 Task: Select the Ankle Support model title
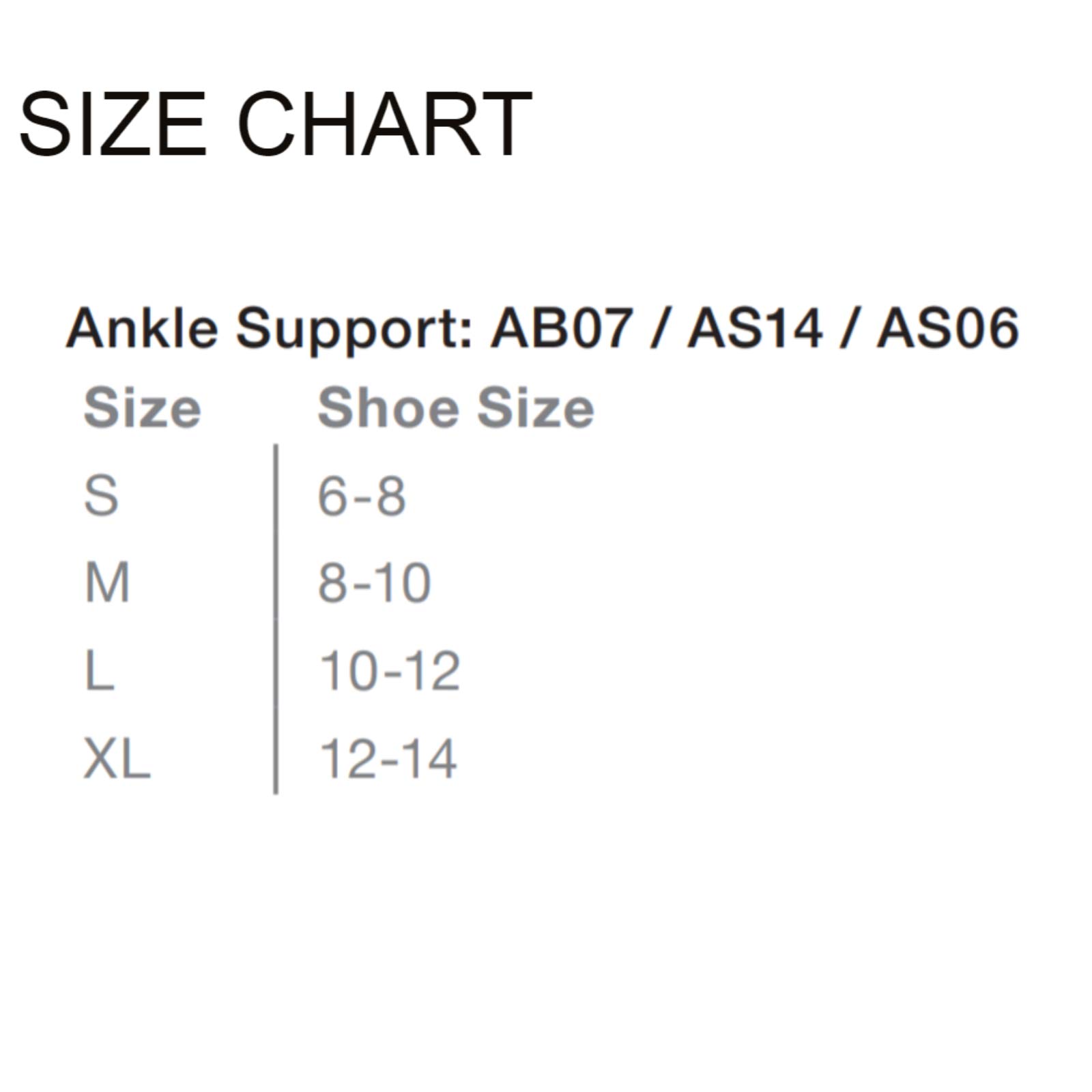coord(543,328)
